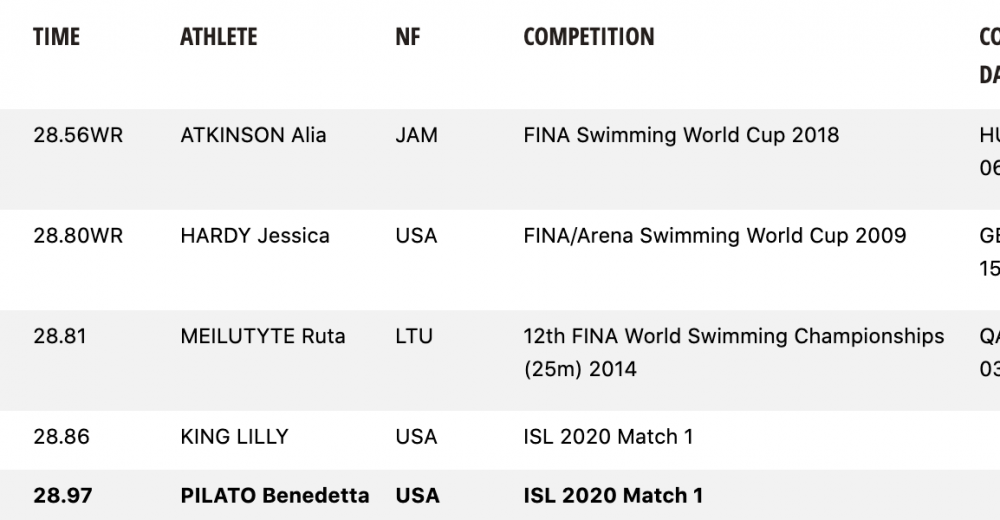Click JAM federation code in Atkinson row
This screenshot has width=1000, height=520.
tap(416, 135)
